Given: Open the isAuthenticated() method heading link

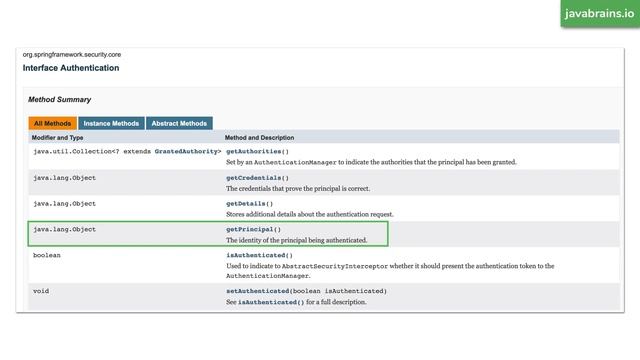Looking at the screenshot, I should (259, 256).
